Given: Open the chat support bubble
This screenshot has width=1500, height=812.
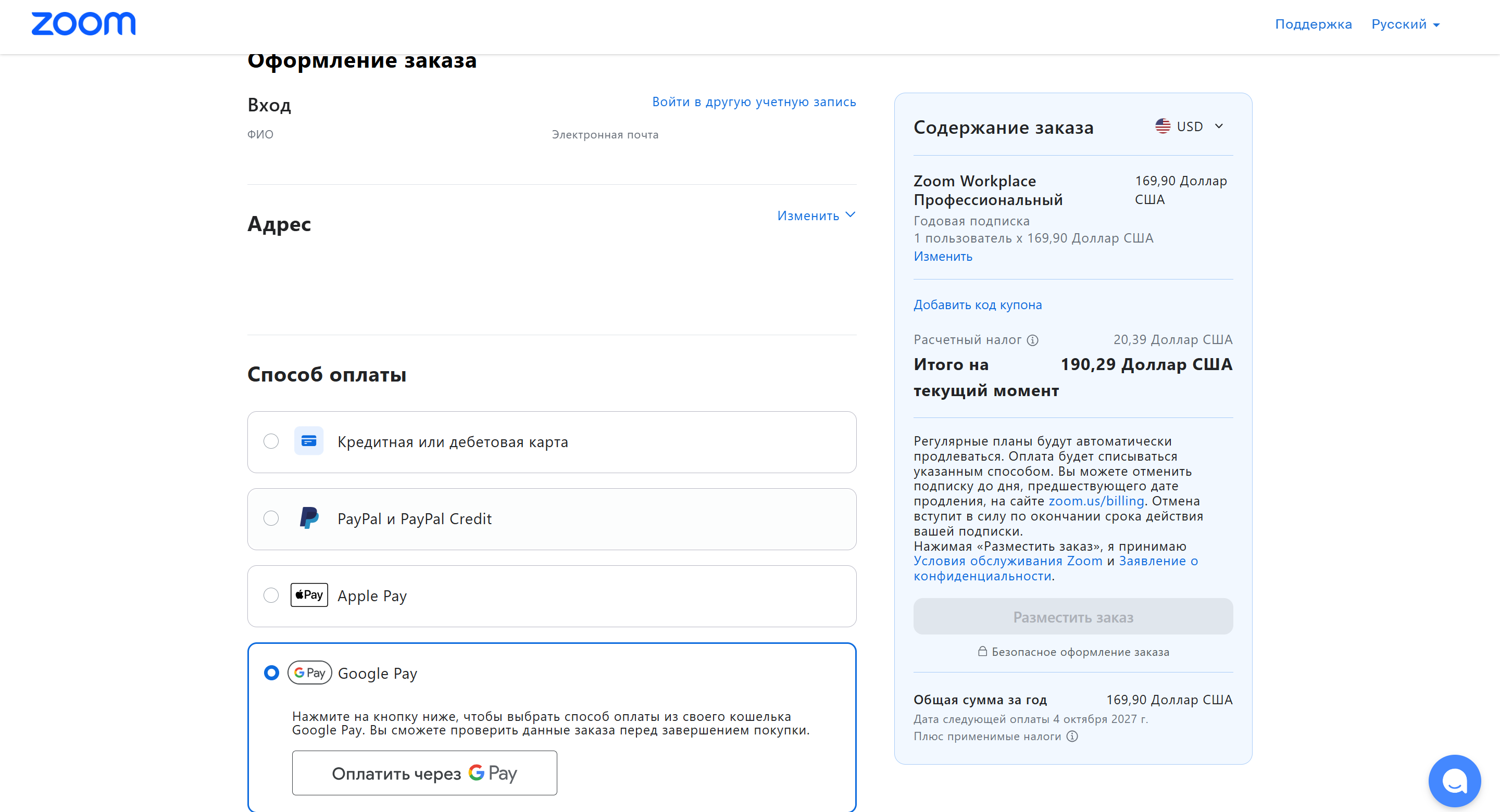Looking at the screenshot, I should click(x=1454, y=781).
